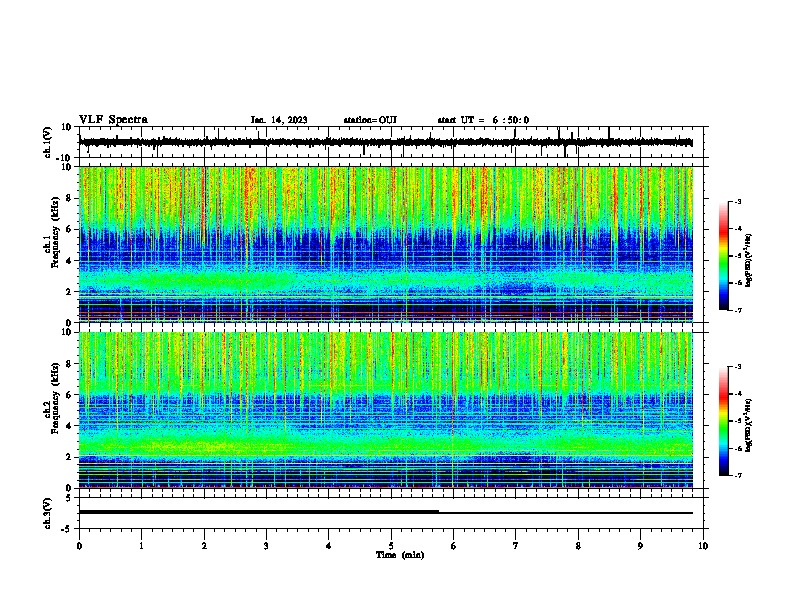This screenshot has width=792, height=612.
Task: Click the time axis tick label "10"
Action: tap(703, 546)
